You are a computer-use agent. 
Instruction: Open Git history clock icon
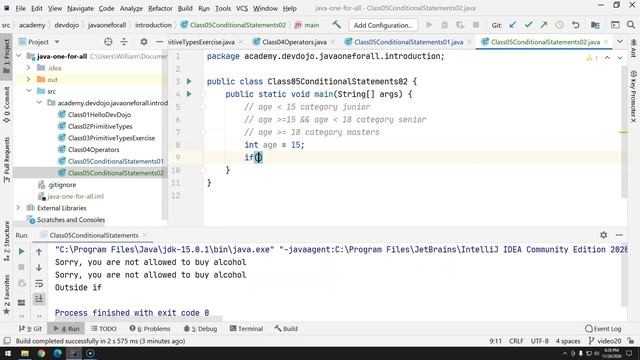560,25
